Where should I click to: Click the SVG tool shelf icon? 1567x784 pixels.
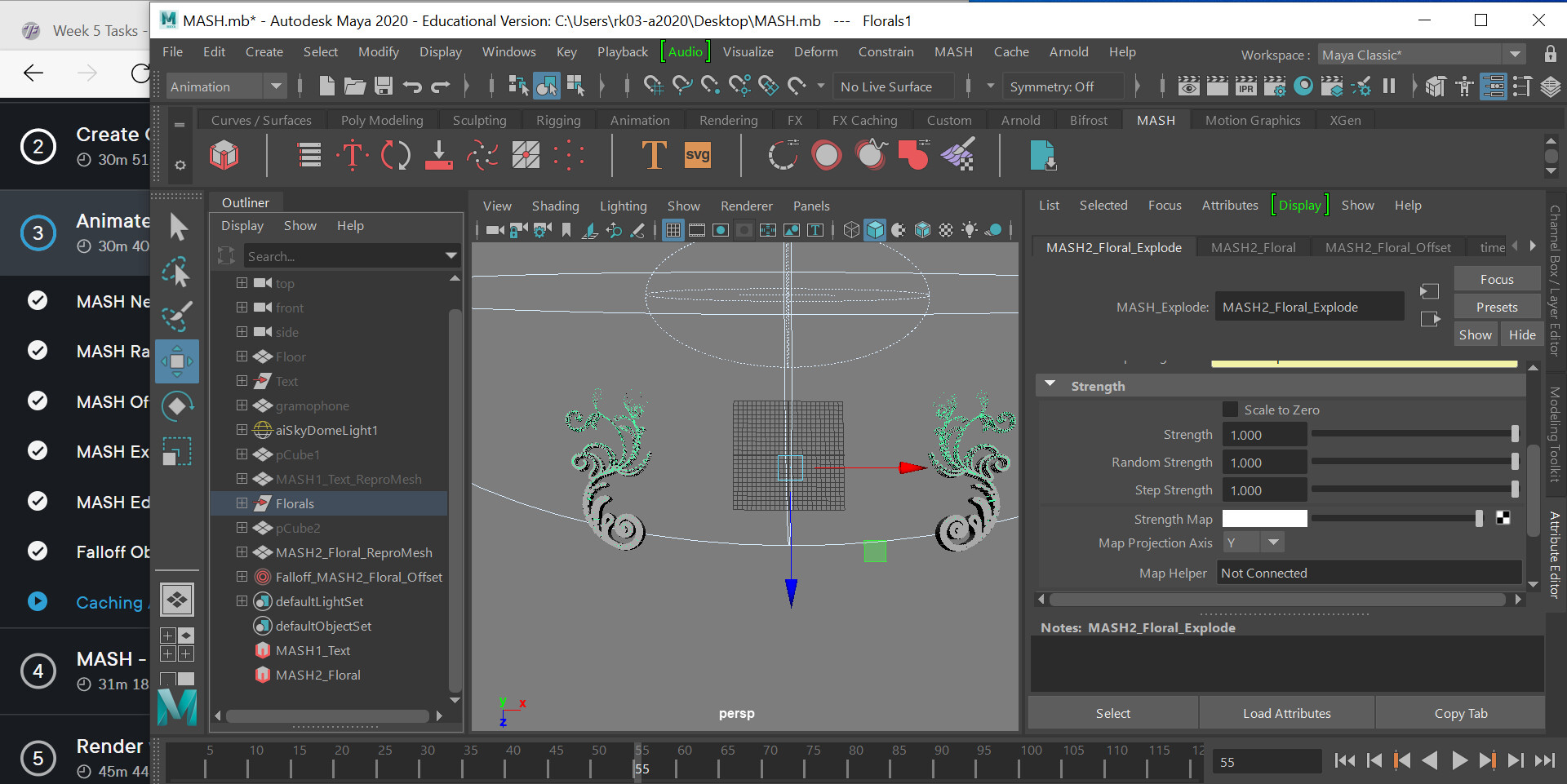click(697, 155)
